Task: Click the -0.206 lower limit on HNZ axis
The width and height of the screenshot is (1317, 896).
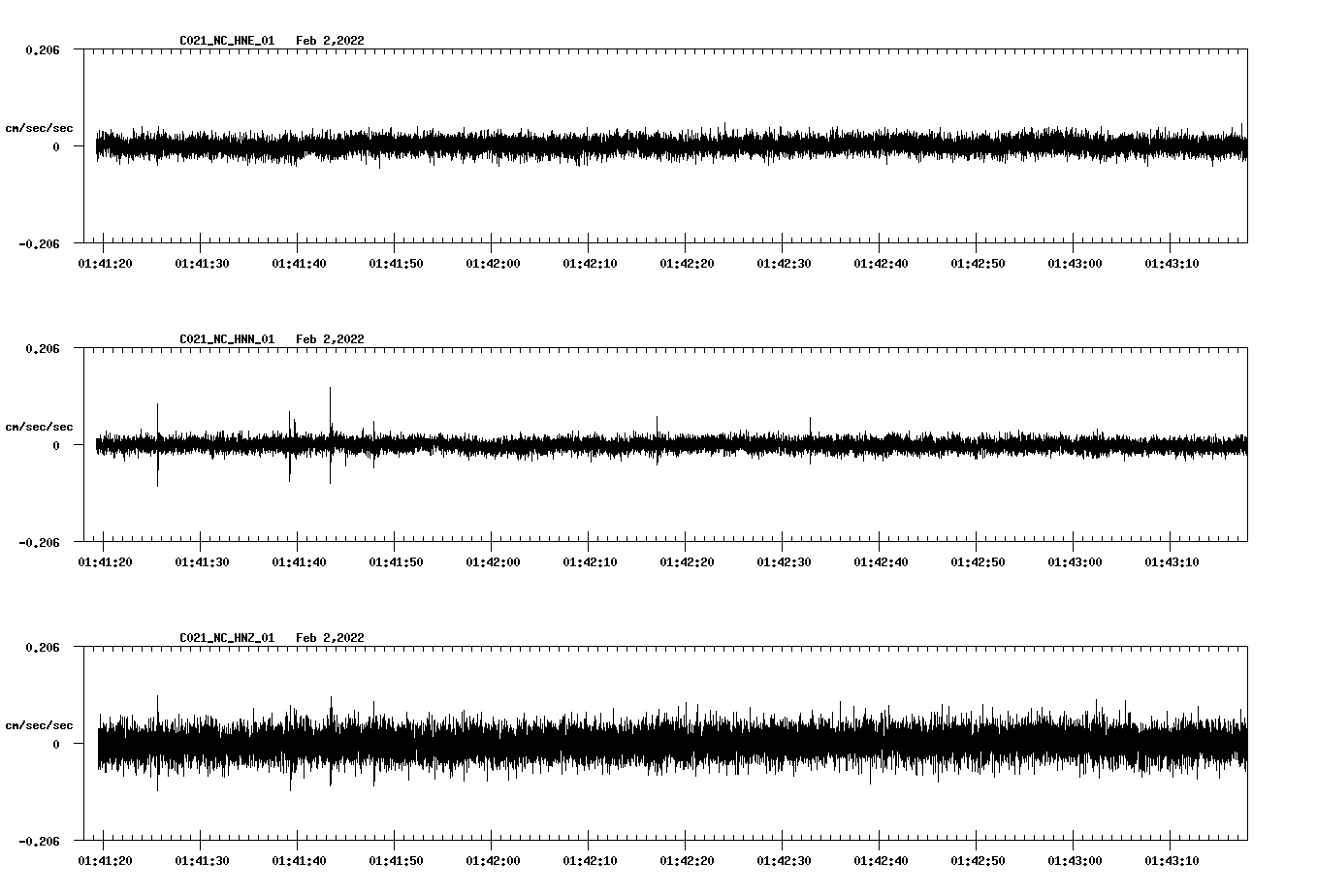Action: pos(39,842)
